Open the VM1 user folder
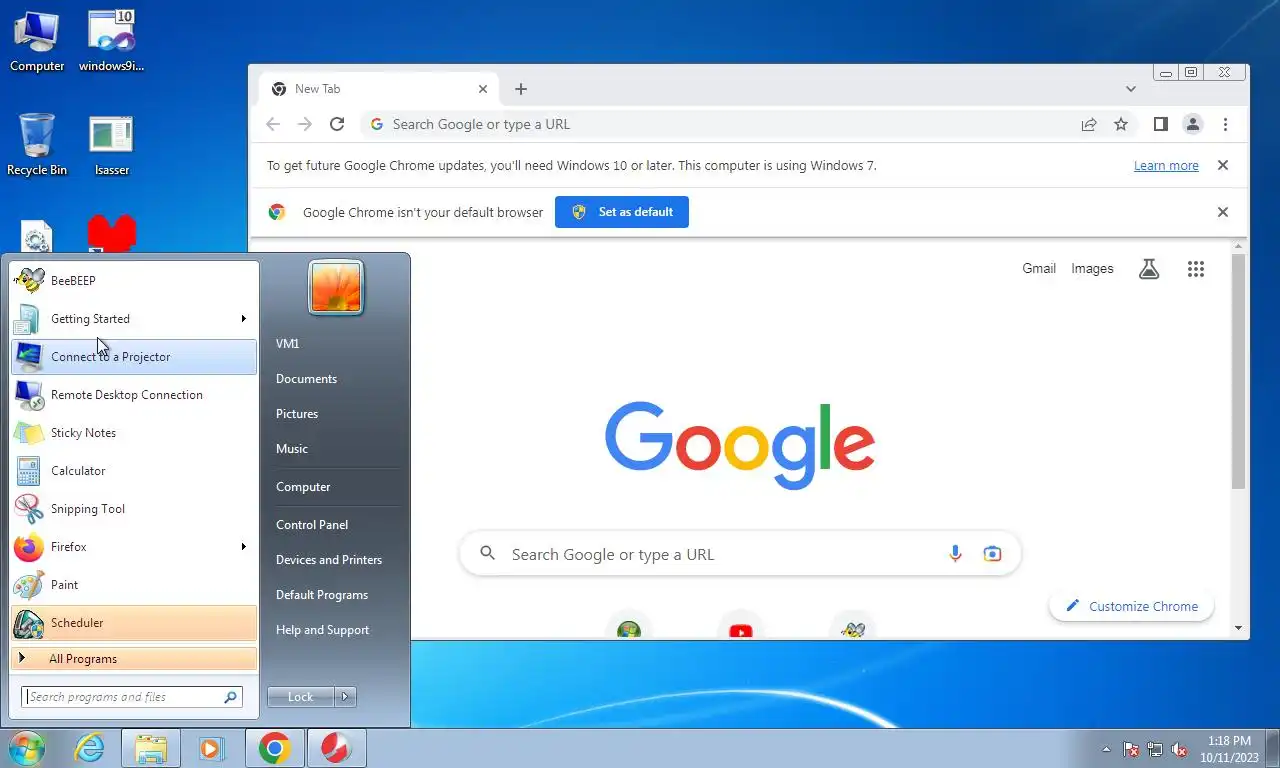This screenshot has width=1280, height=768. coord(288,344)
